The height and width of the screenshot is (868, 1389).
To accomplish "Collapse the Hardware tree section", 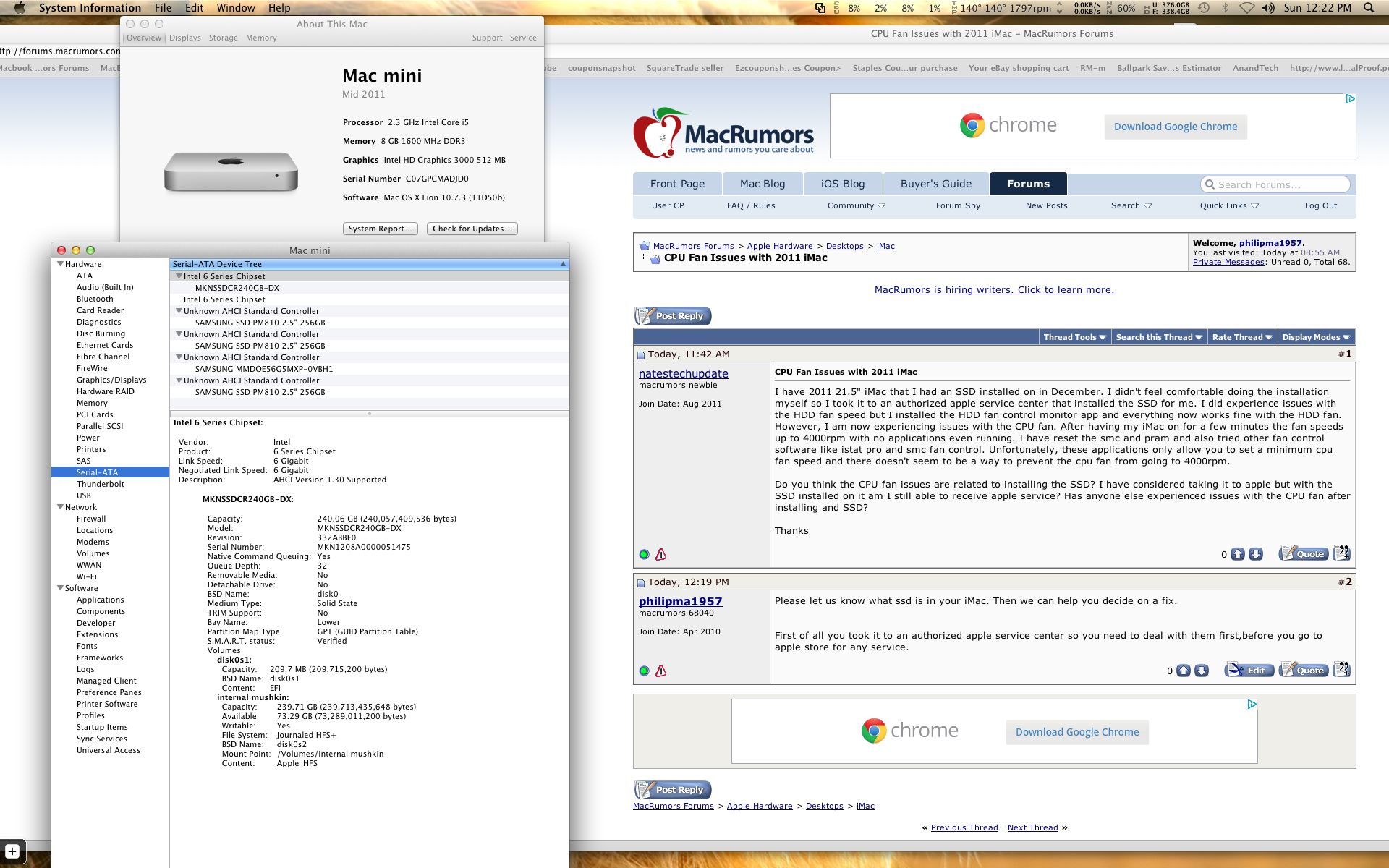I will tap(60, 264).
